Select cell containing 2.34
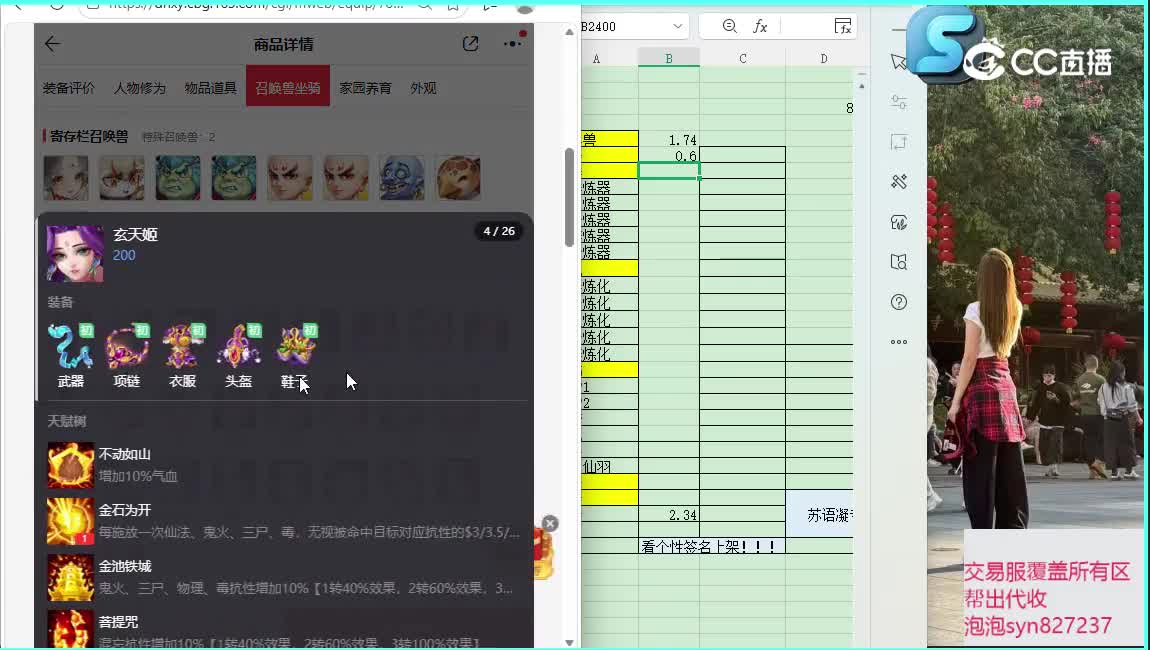This screenshot has height=650, width=1150. tap(669, 514)
